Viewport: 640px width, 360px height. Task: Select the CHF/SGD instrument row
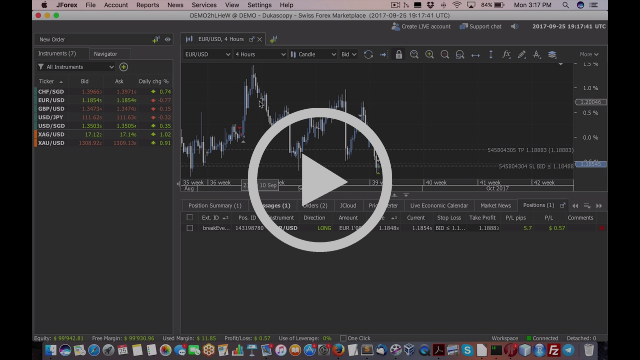pos(103,91)
